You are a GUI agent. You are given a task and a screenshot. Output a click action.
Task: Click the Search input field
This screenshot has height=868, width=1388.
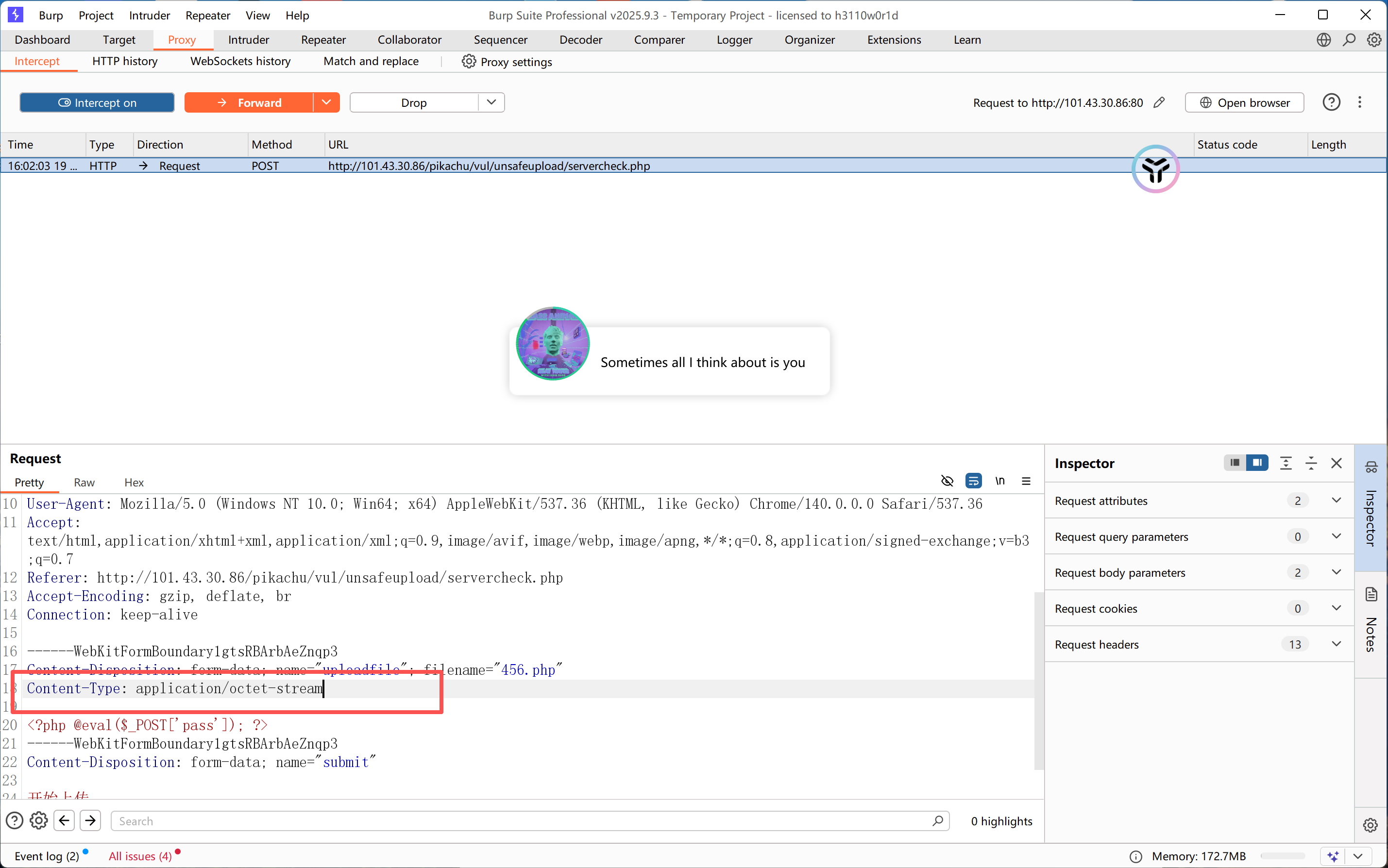pyautogui.click(x=529, y=821)
